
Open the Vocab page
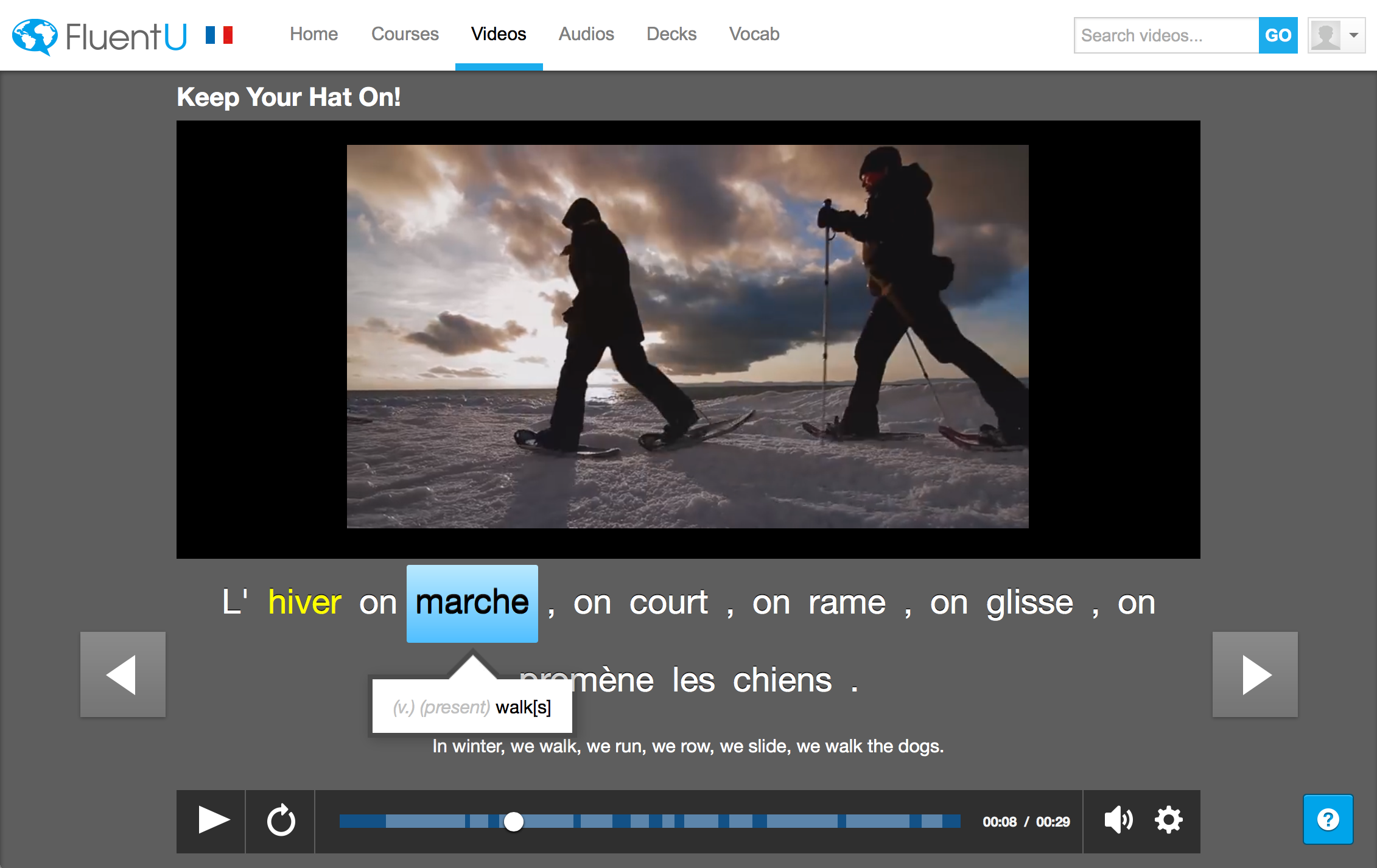(754, 34)
